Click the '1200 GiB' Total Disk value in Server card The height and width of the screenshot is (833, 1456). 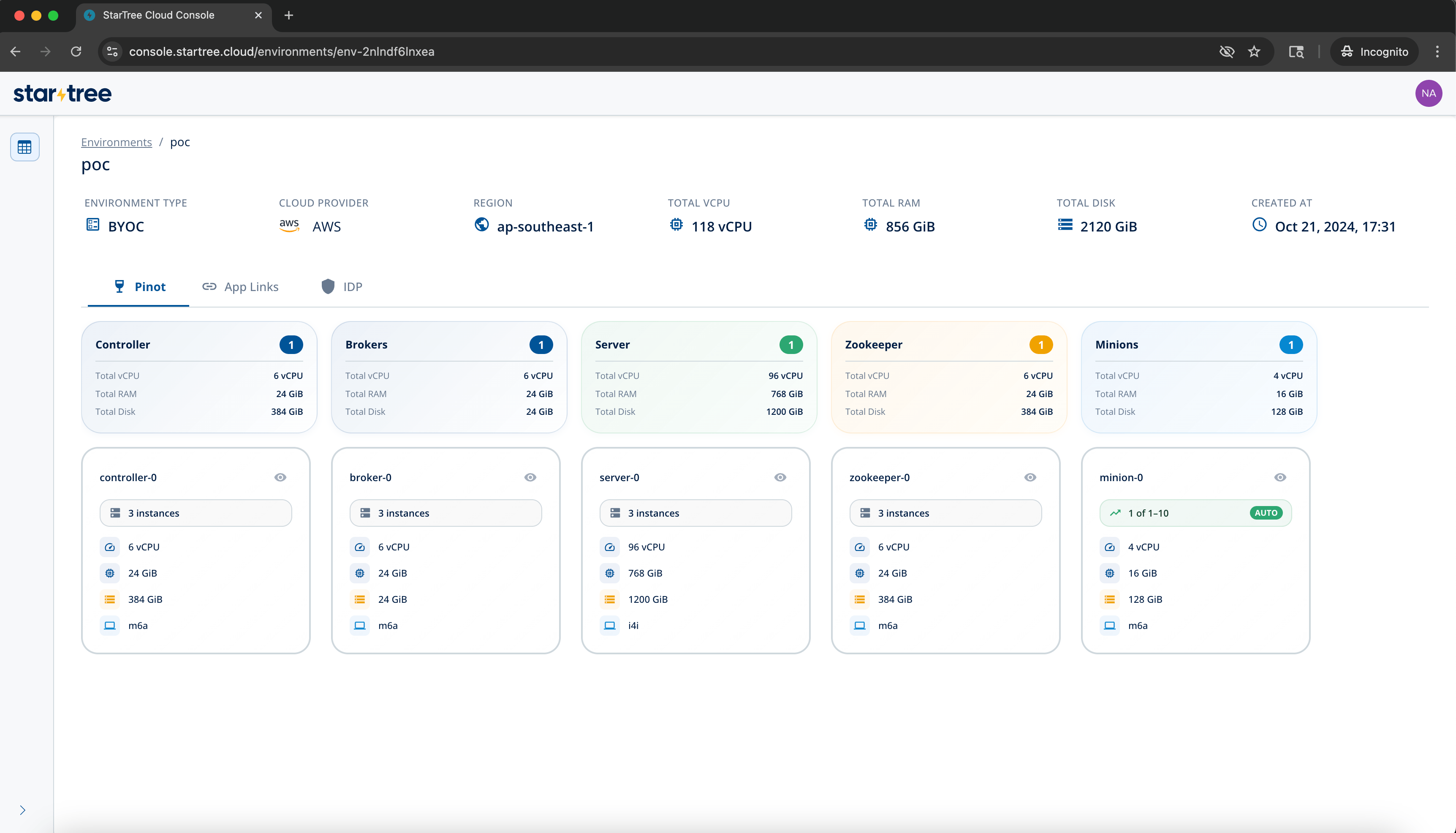785,411
